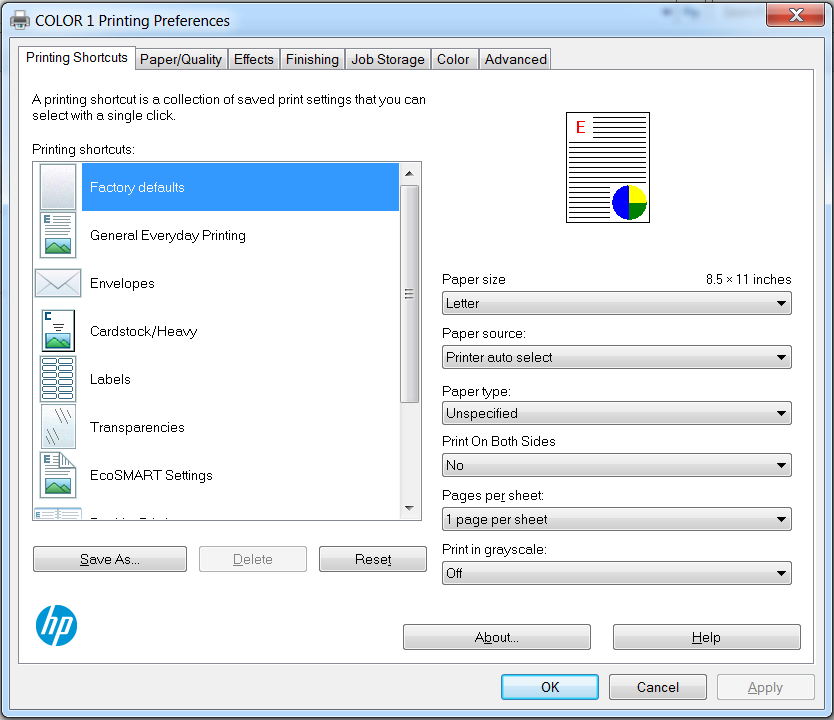
Task: Click the shortcuts list scroll up arrow
Action: pyautogui.click(x=410, y=173)
